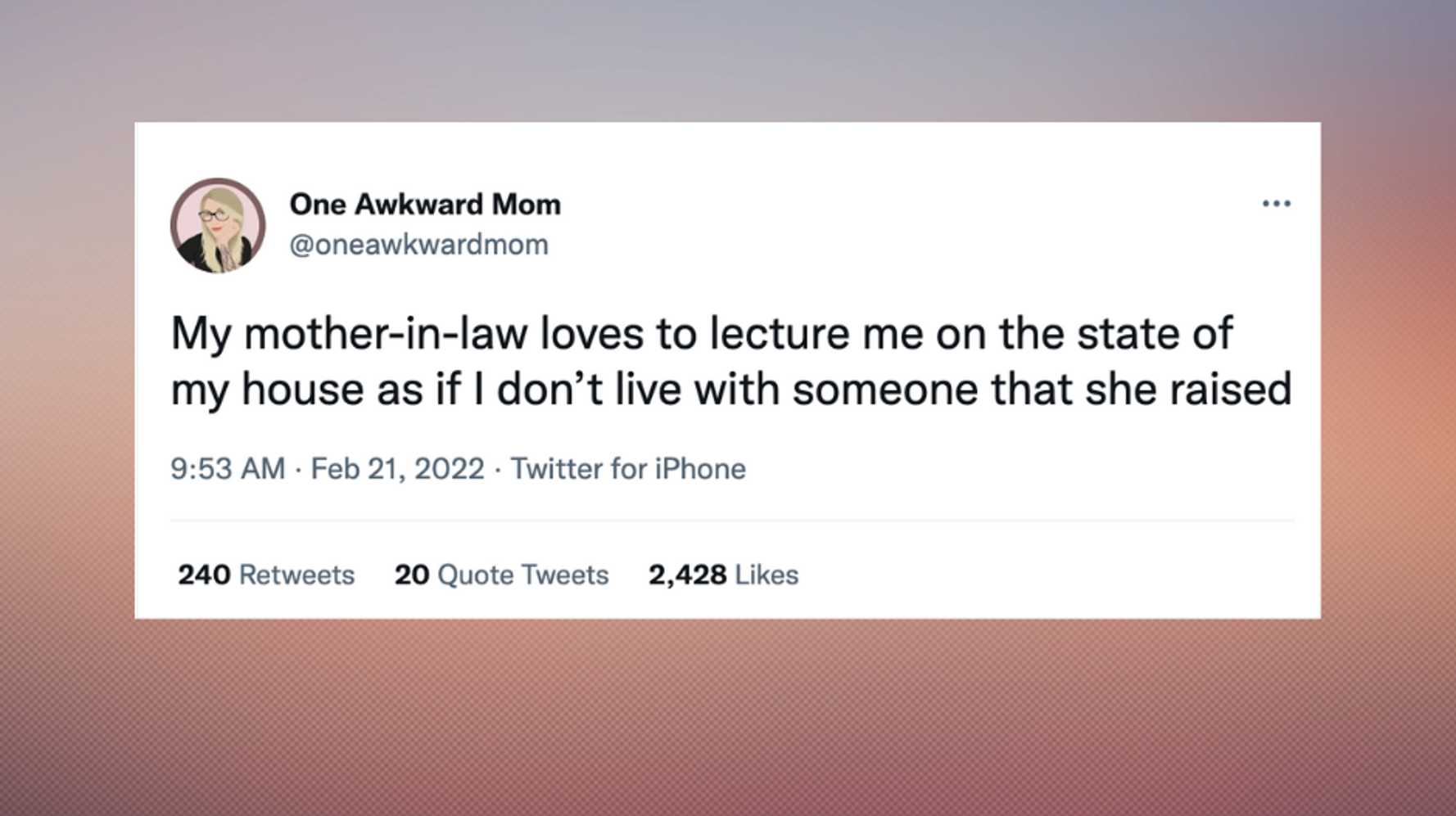View the Retweets label list
Screen dimensions: 1456x816
296,575
